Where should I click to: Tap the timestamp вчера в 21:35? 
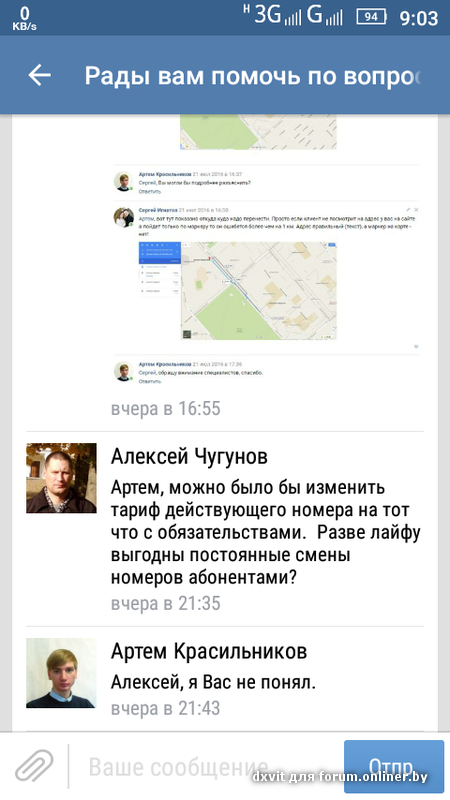(166, 604)
